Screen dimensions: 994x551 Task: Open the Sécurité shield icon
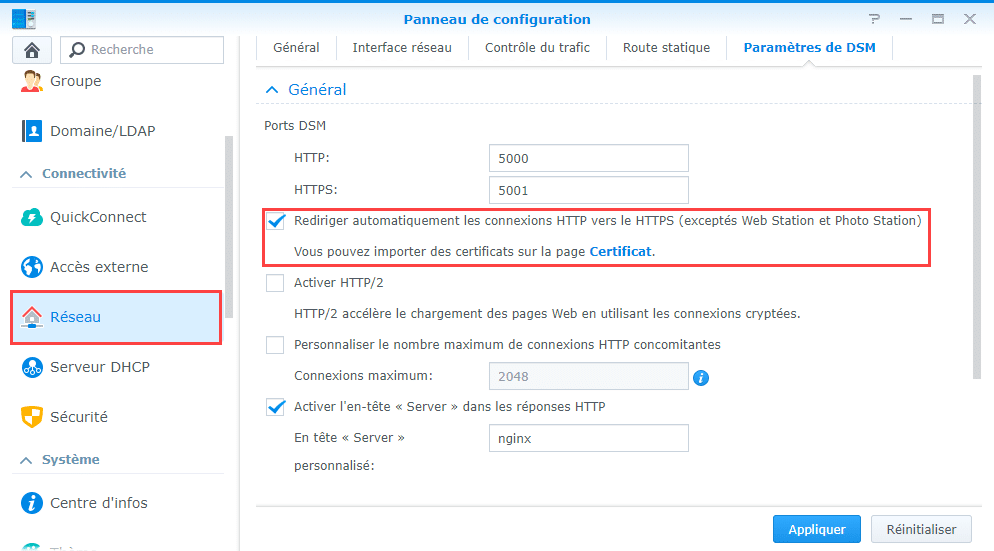(32, 417)
